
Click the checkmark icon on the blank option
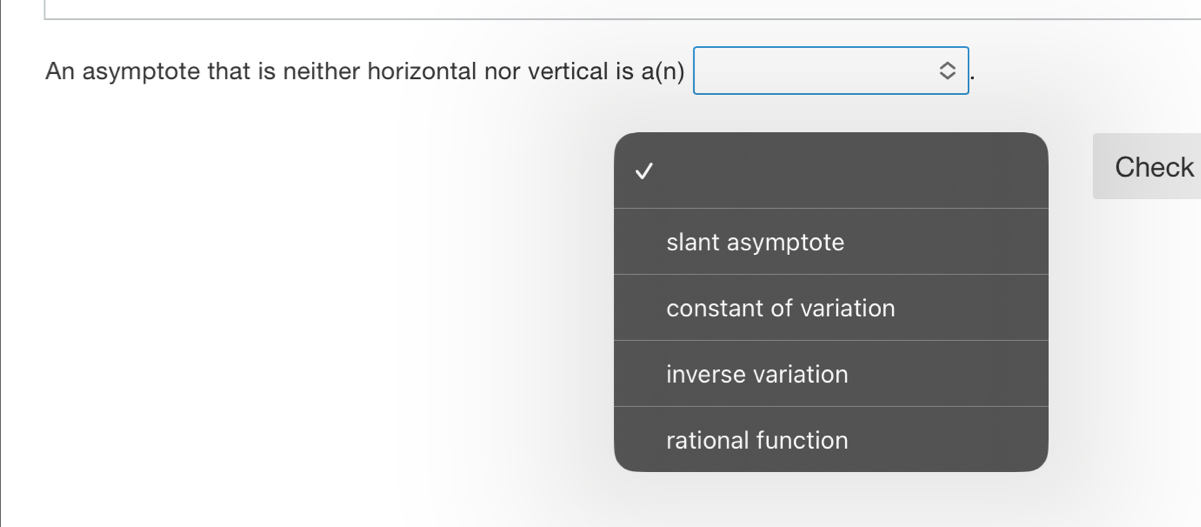pos(645,172)
